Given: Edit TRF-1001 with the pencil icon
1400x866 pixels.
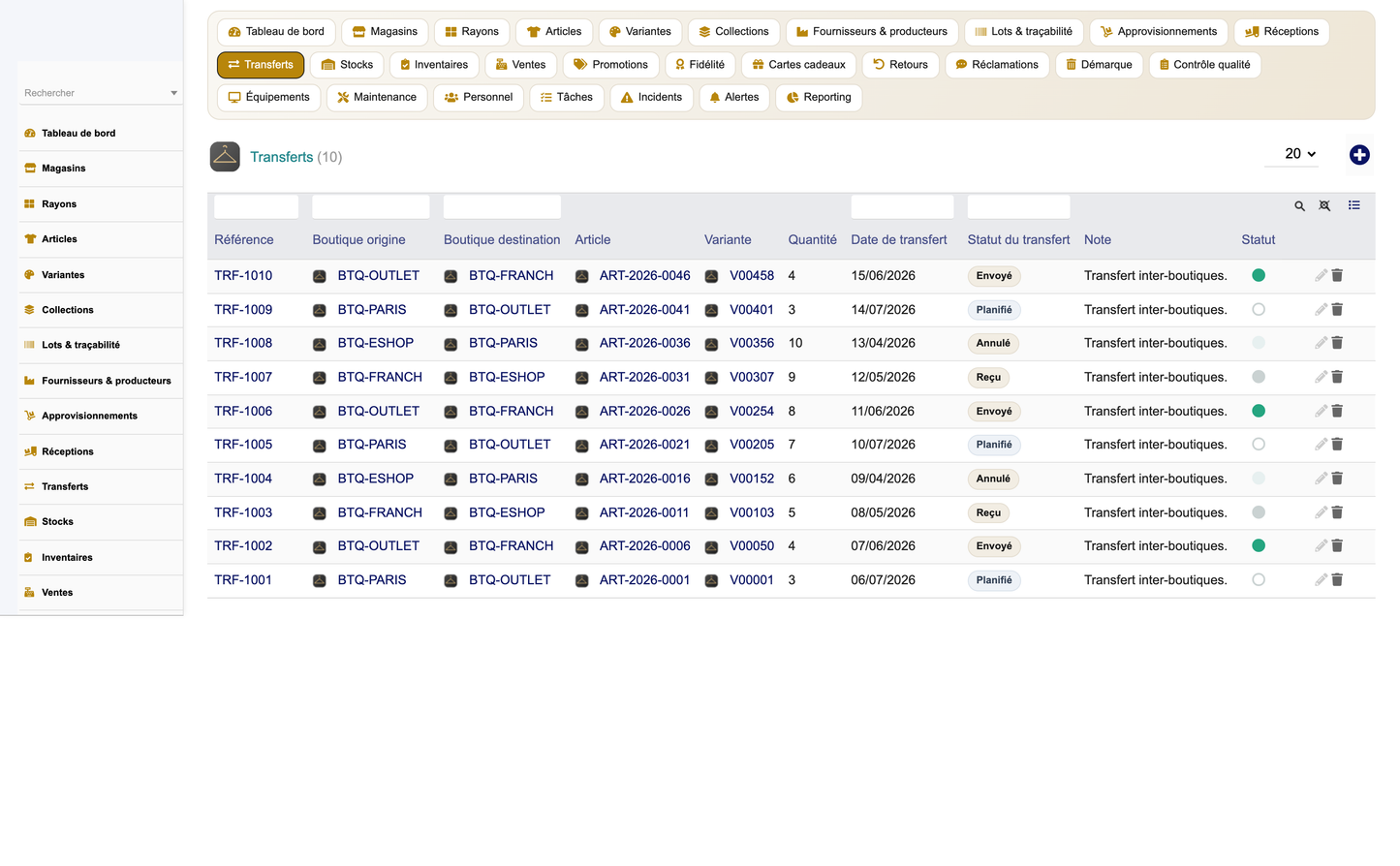Looking at the screenshot, I should tap(1321, 580).
